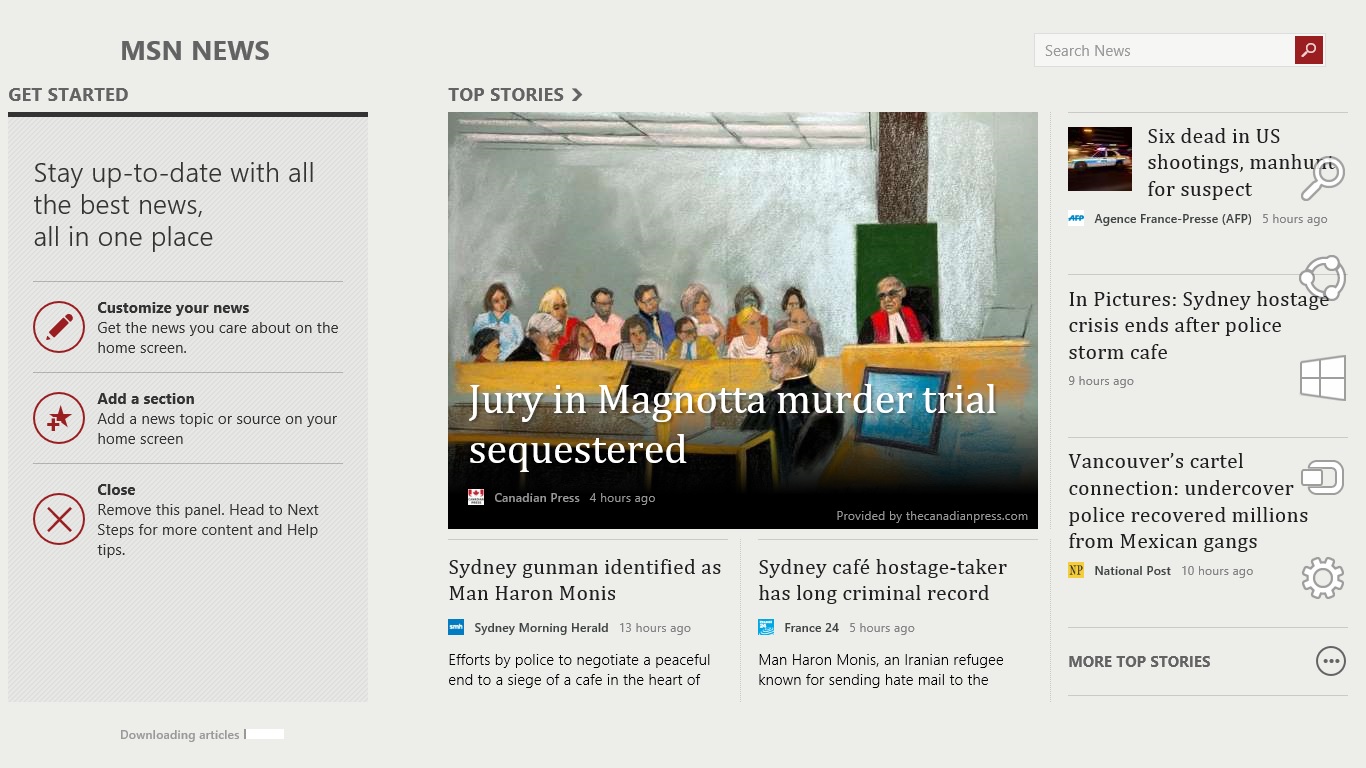Click Close label in Get Started panel

point(116,490)
